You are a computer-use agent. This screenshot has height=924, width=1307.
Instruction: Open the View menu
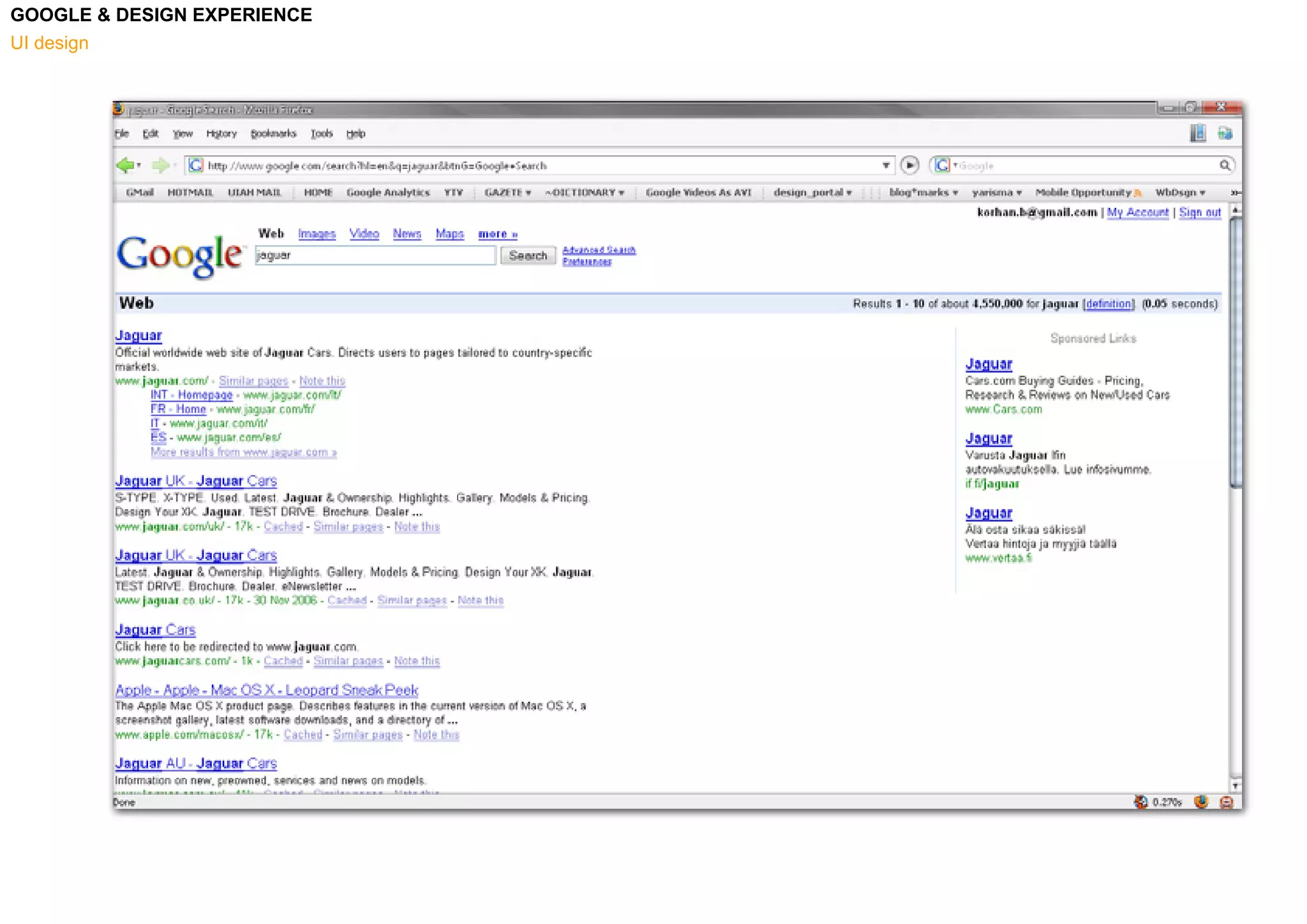point(183,133)
